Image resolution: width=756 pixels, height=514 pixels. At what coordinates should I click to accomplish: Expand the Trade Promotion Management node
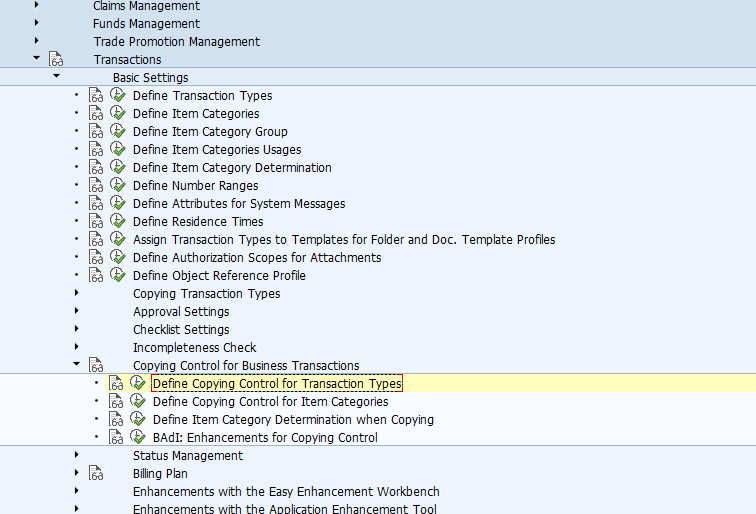coord(36,41)
